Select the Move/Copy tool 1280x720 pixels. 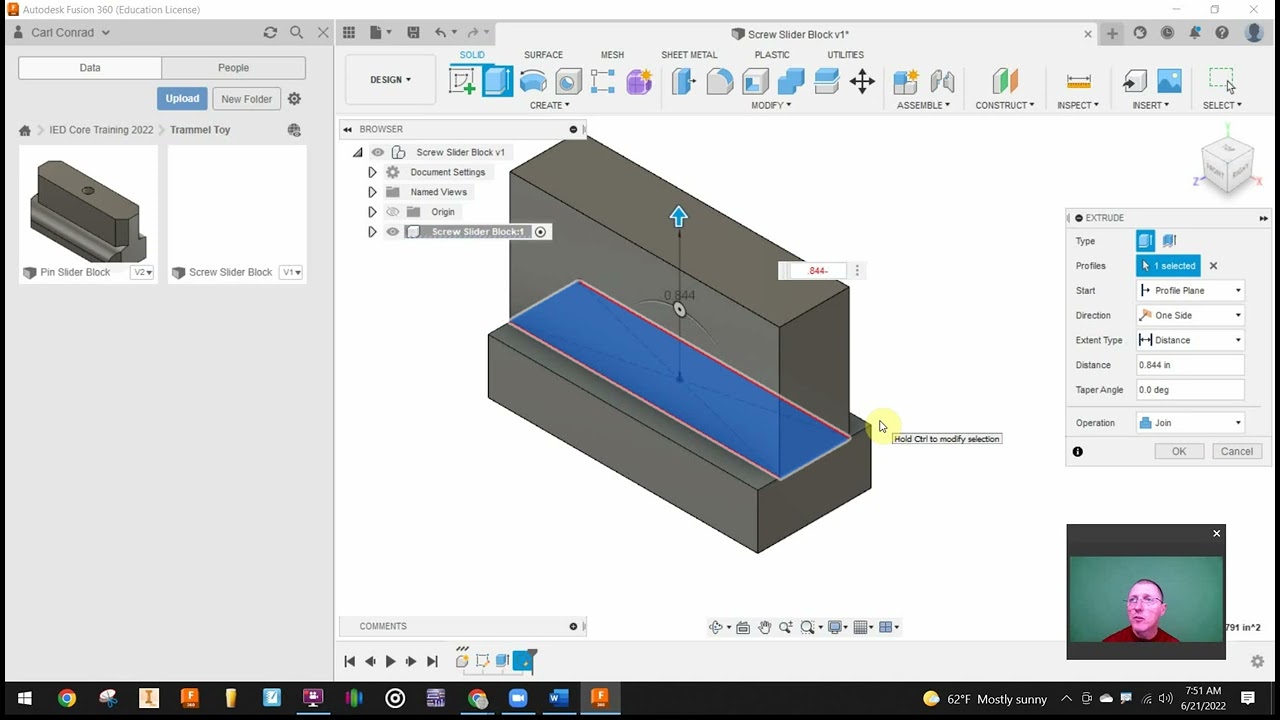pos(862,81)
